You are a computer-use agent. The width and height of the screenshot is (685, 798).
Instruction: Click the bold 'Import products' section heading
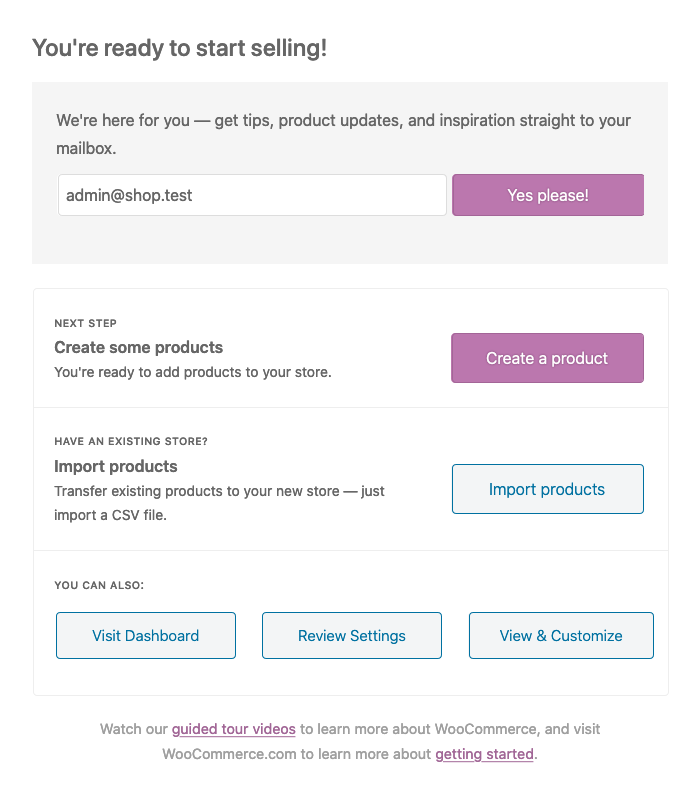tap(115, 466)
